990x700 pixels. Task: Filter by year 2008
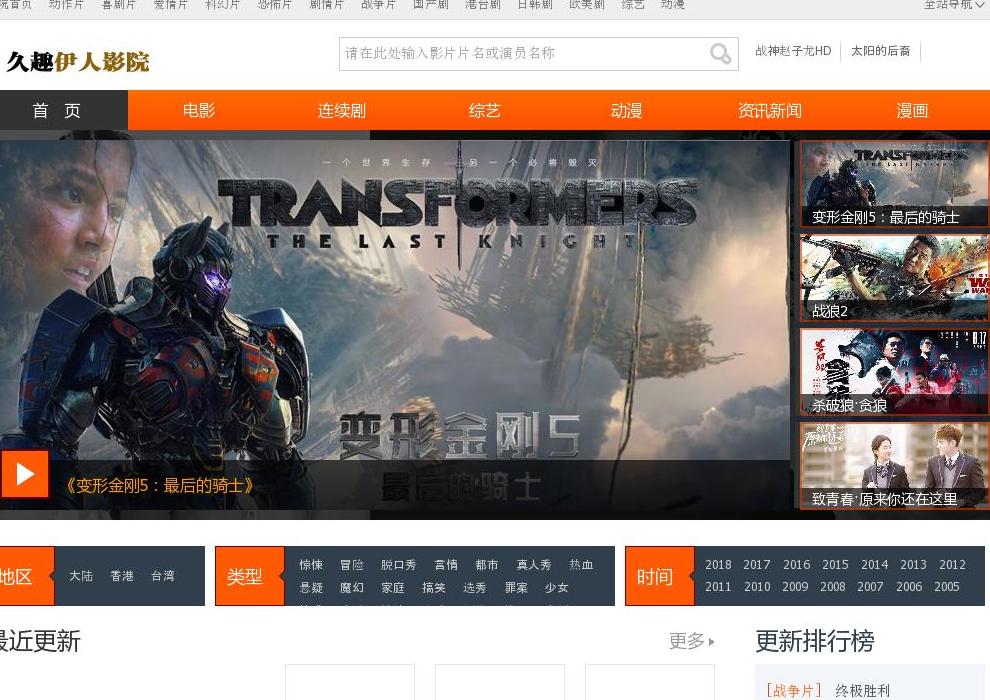click(x=833, y=586)
